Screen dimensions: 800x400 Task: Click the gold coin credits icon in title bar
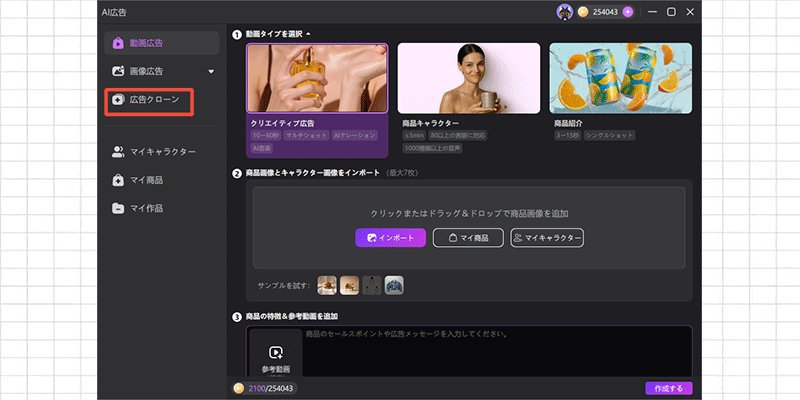pyautogui.click(x=583, y=12)
